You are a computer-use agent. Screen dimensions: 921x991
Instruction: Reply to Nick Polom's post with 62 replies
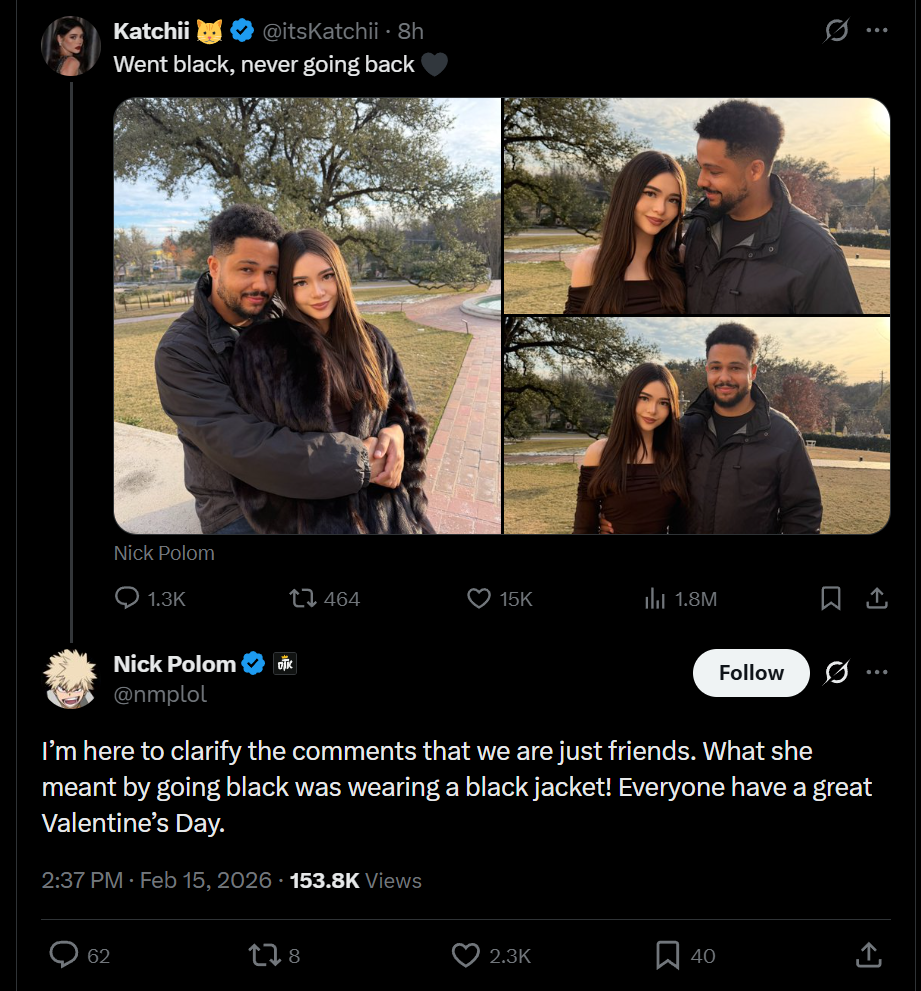click(64, 955)
